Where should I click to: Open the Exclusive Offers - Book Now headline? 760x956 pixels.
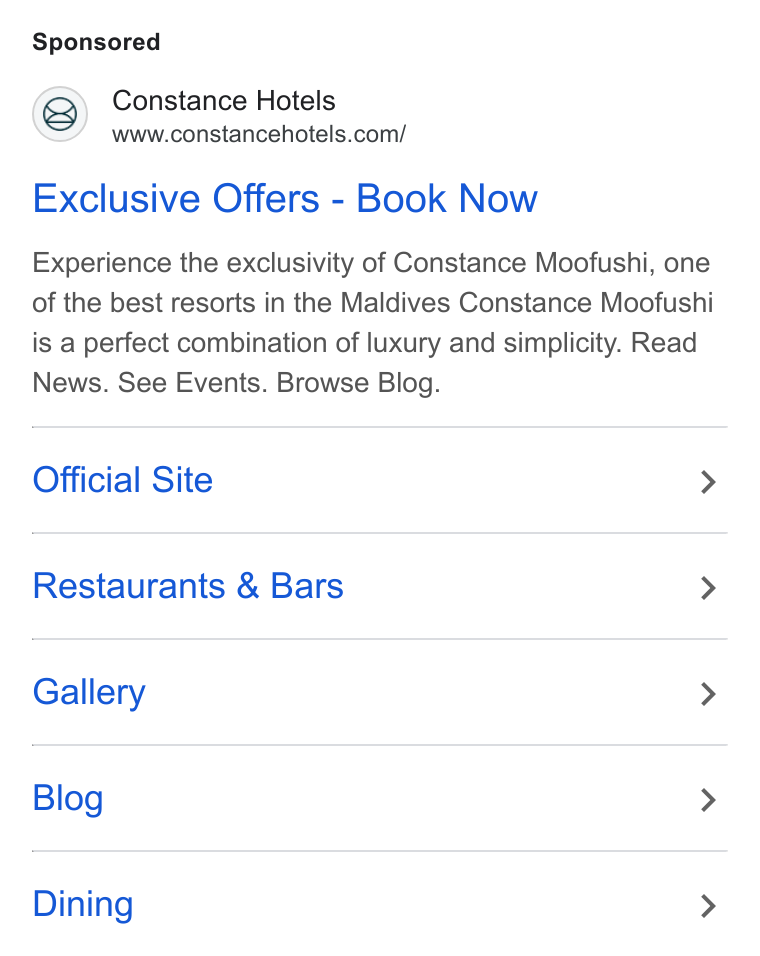pos(285,199)
